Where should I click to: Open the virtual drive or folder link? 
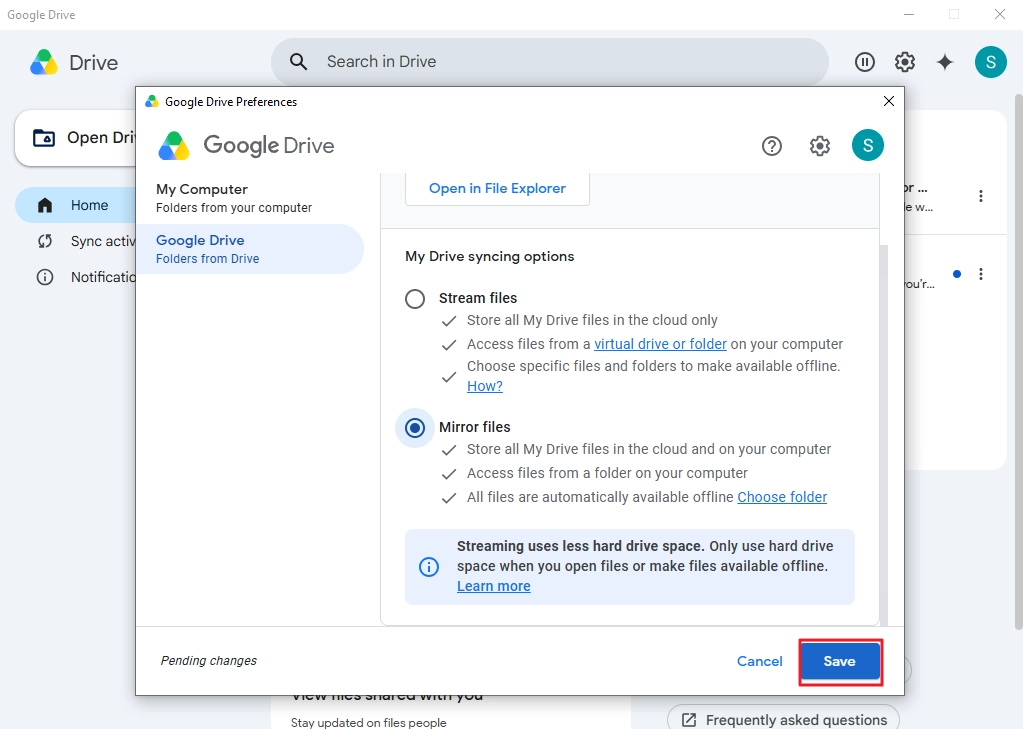(x=660, y=344)
